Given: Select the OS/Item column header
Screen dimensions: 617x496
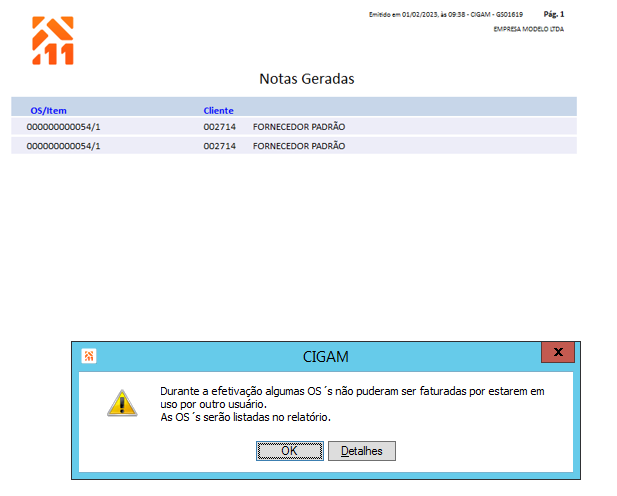Looking at the screenshot, I should click(x=48, y=111).
